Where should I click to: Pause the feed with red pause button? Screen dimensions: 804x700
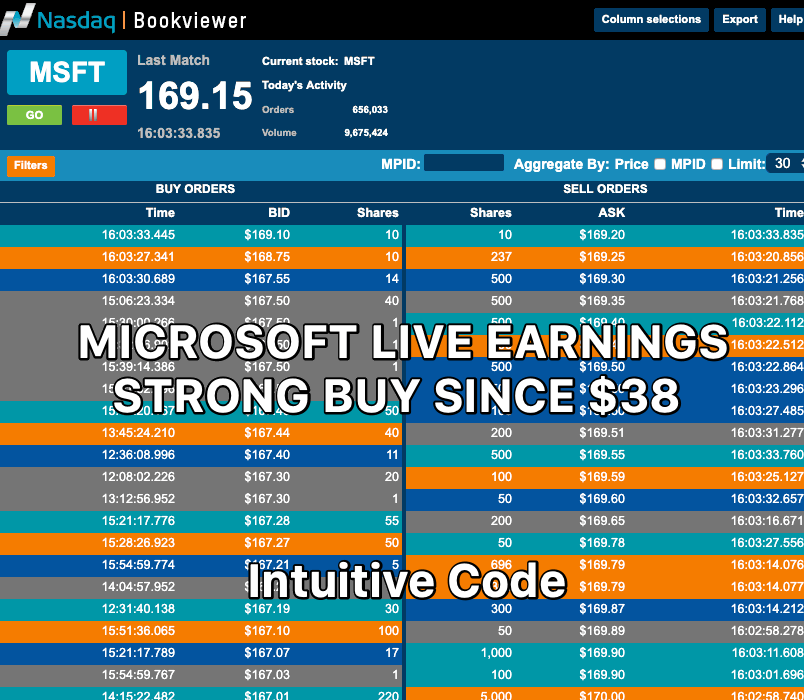coord(99,115)
